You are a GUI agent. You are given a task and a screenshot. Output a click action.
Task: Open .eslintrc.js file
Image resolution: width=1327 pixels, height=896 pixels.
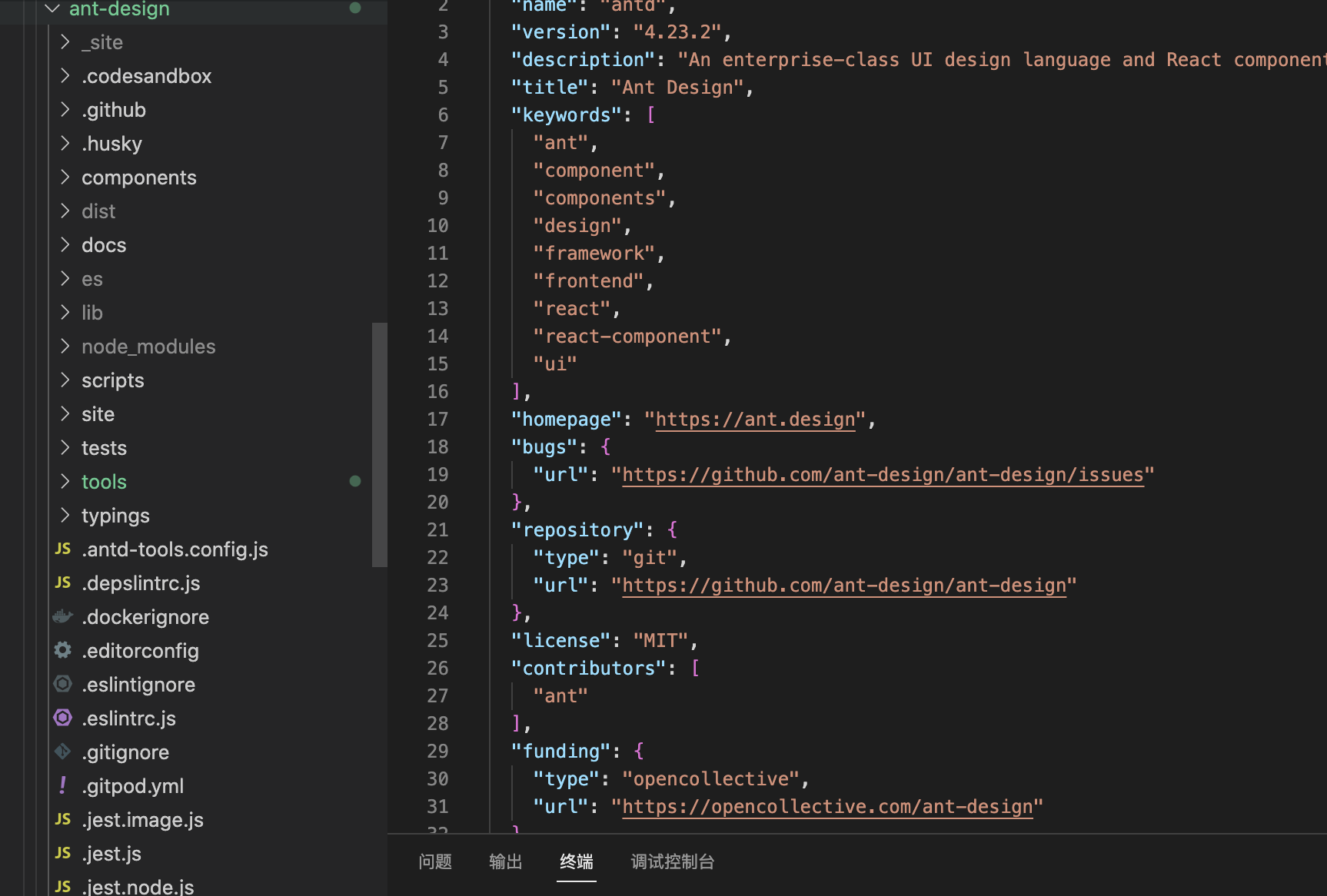click(x=128, y=718)
